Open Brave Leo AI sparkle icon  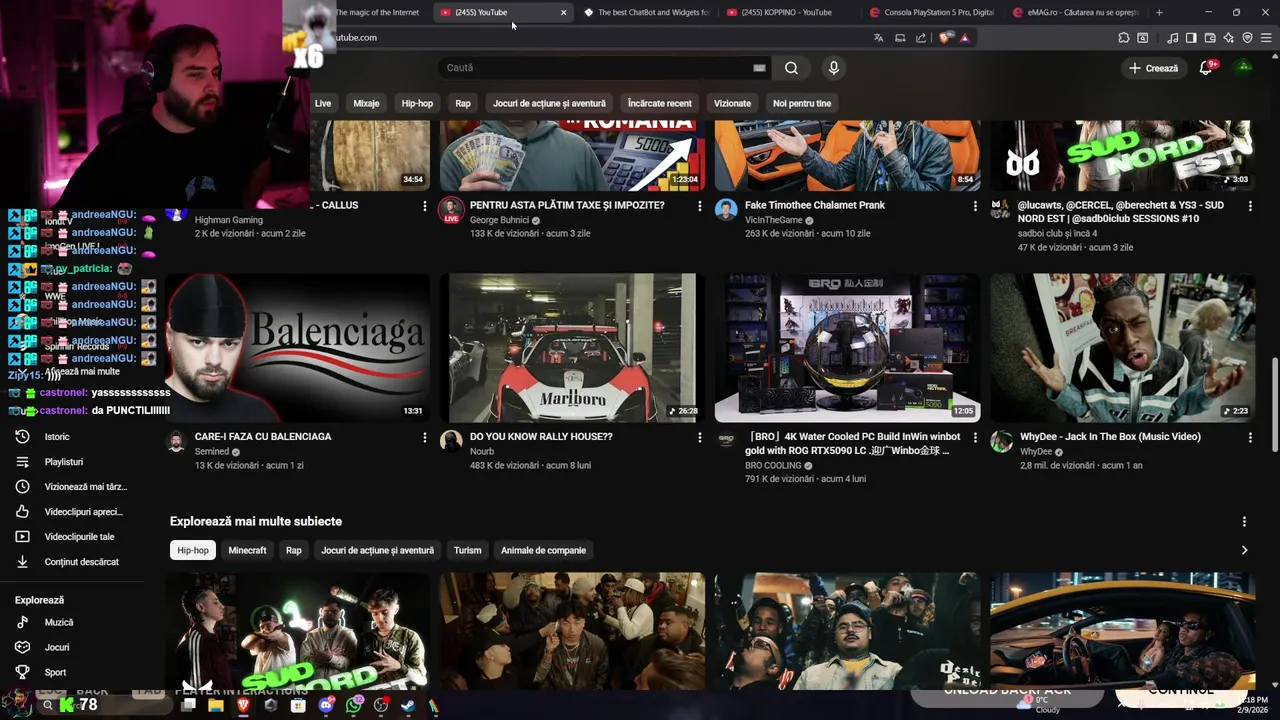[x=1228, y=38]
